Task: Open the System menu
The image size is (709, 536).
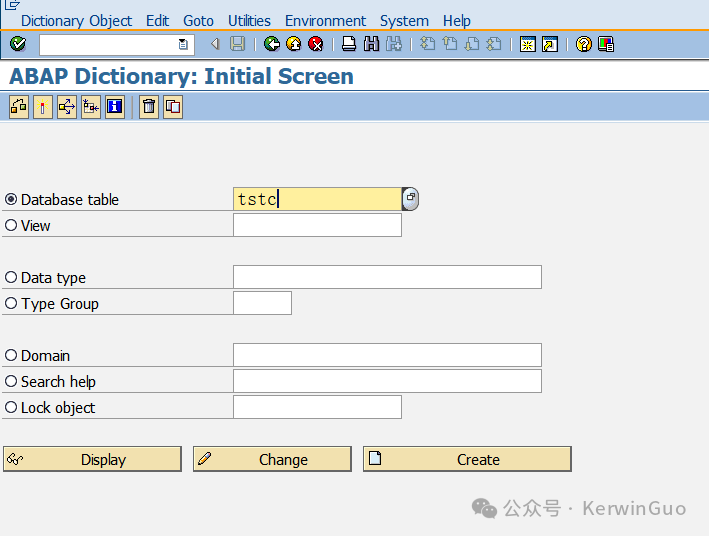Action: (404, 21)
